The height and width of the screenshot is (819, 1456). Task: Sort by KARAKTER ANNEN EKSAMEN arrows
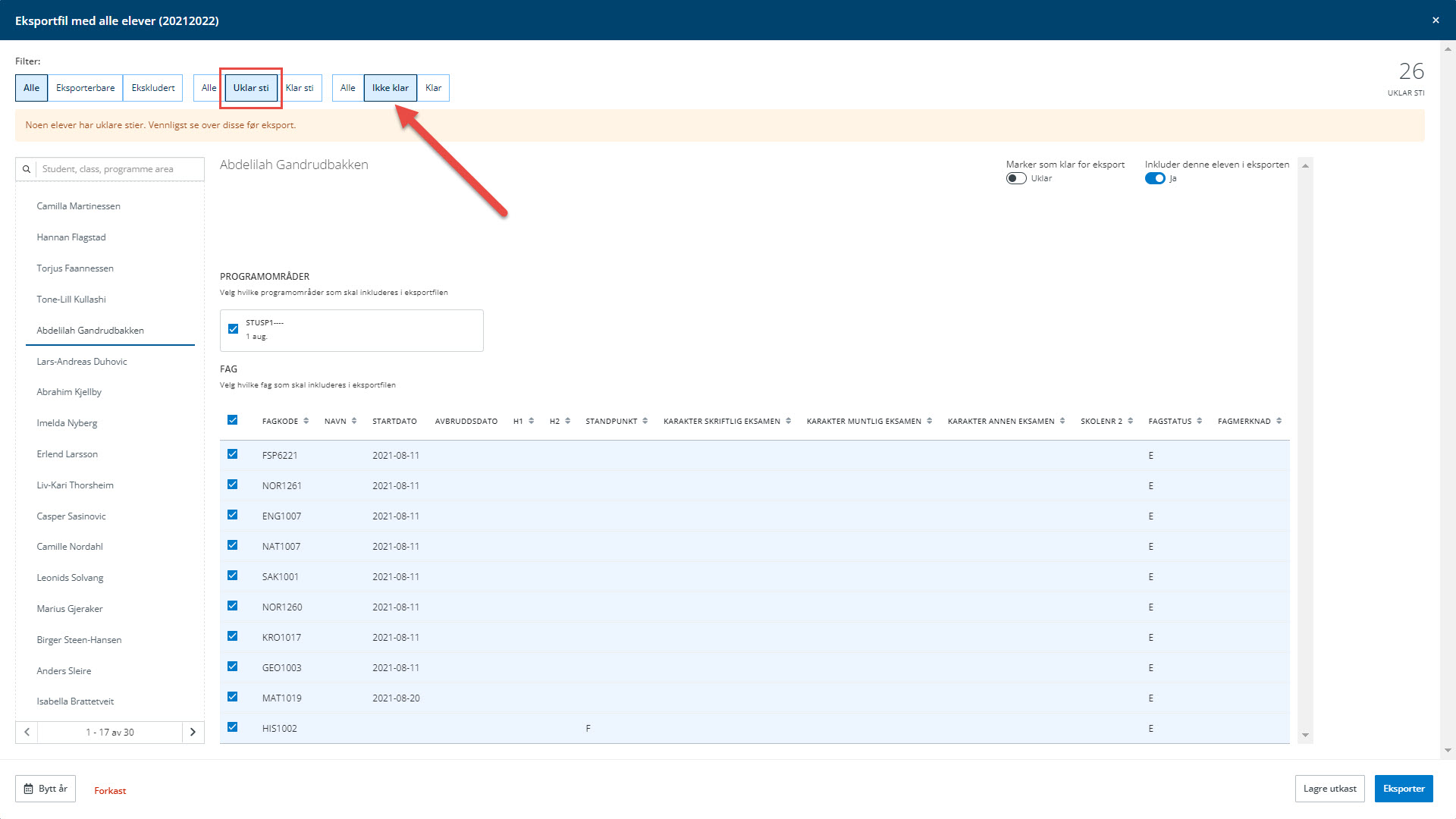click(x=1062, y=421)
